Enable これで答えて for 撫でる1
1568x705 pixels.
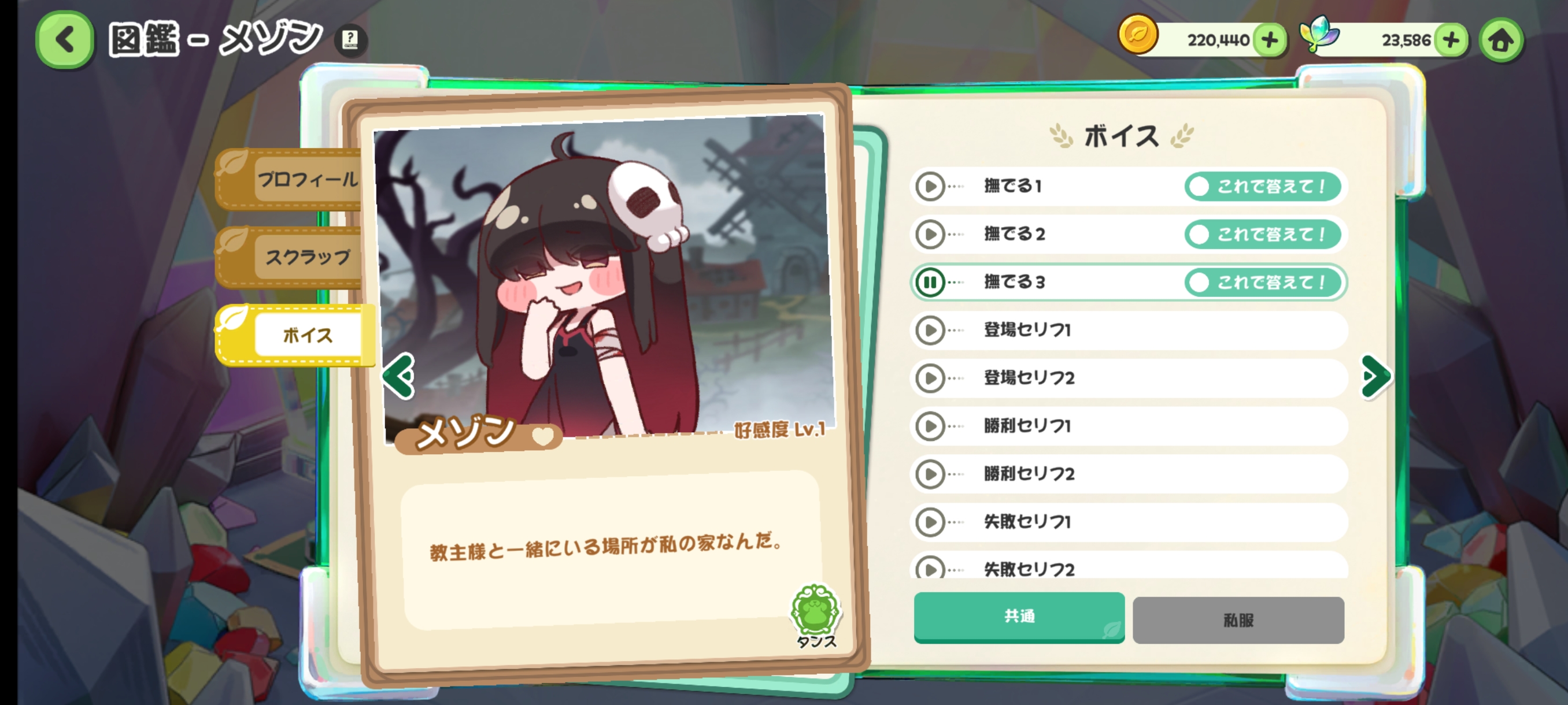click(x=1262, y=186)
